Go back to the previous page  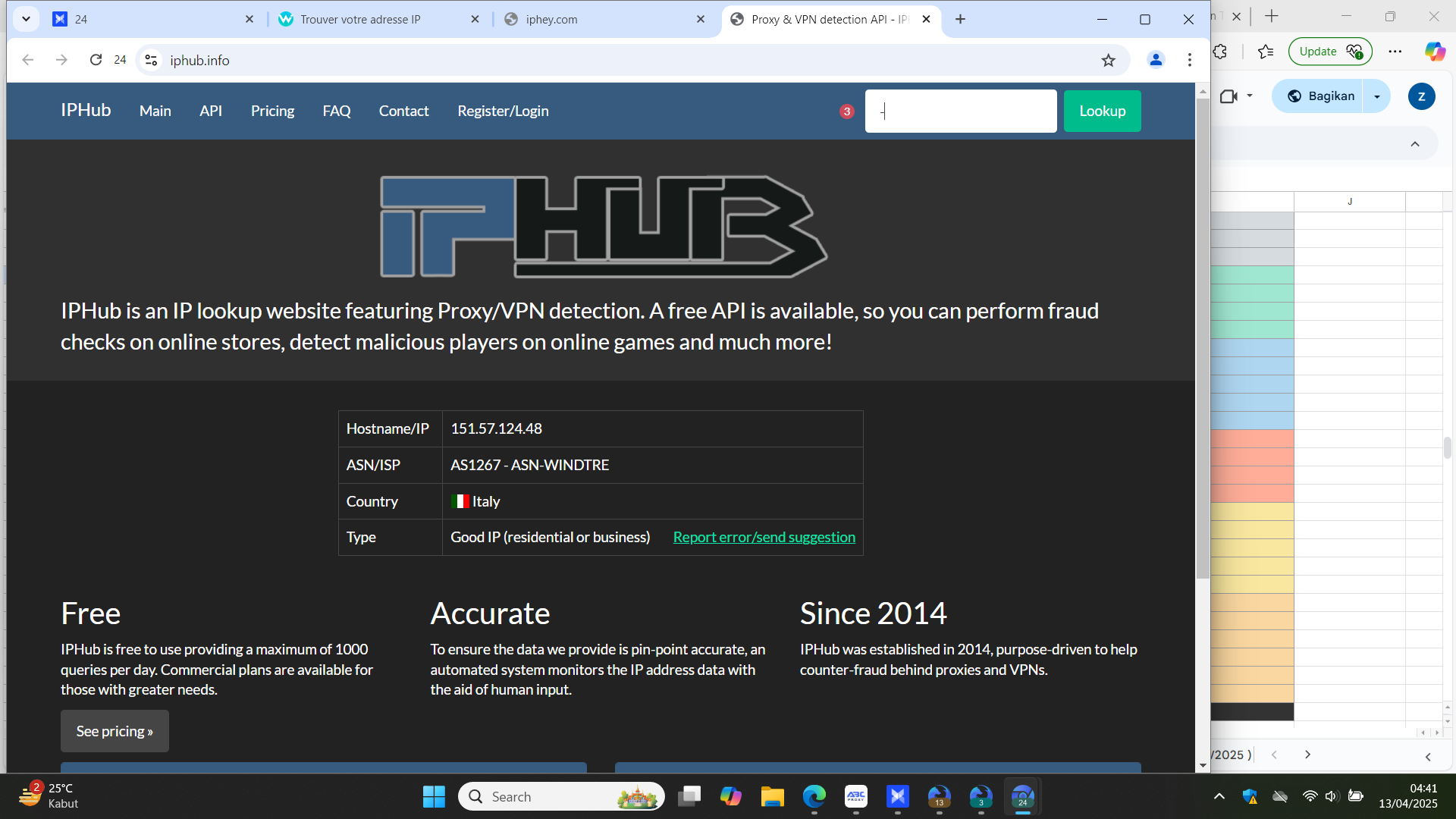[x=28, y=60]
